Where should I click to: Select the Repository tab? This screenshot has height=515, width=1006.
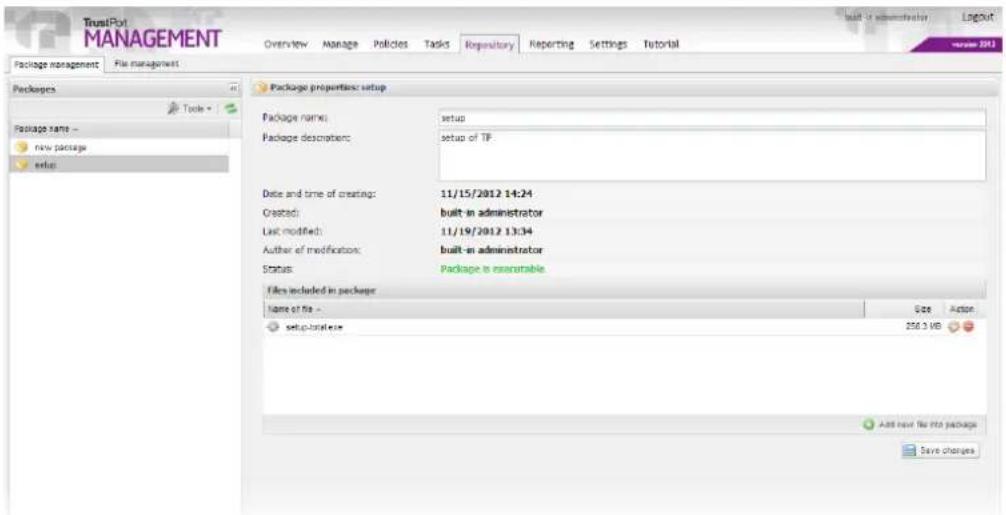490,45
